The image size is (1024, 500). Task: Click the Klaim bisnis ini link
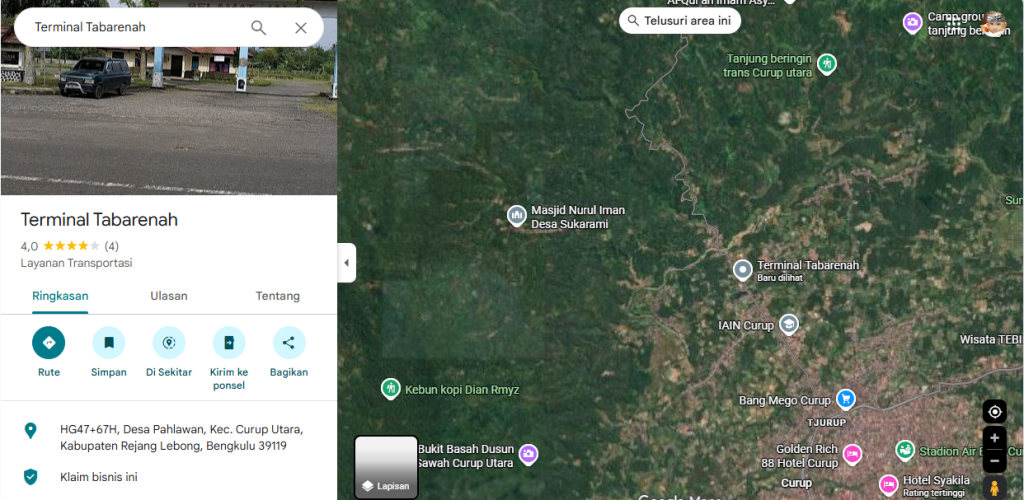pyautogui.click(x=99, y=477)
